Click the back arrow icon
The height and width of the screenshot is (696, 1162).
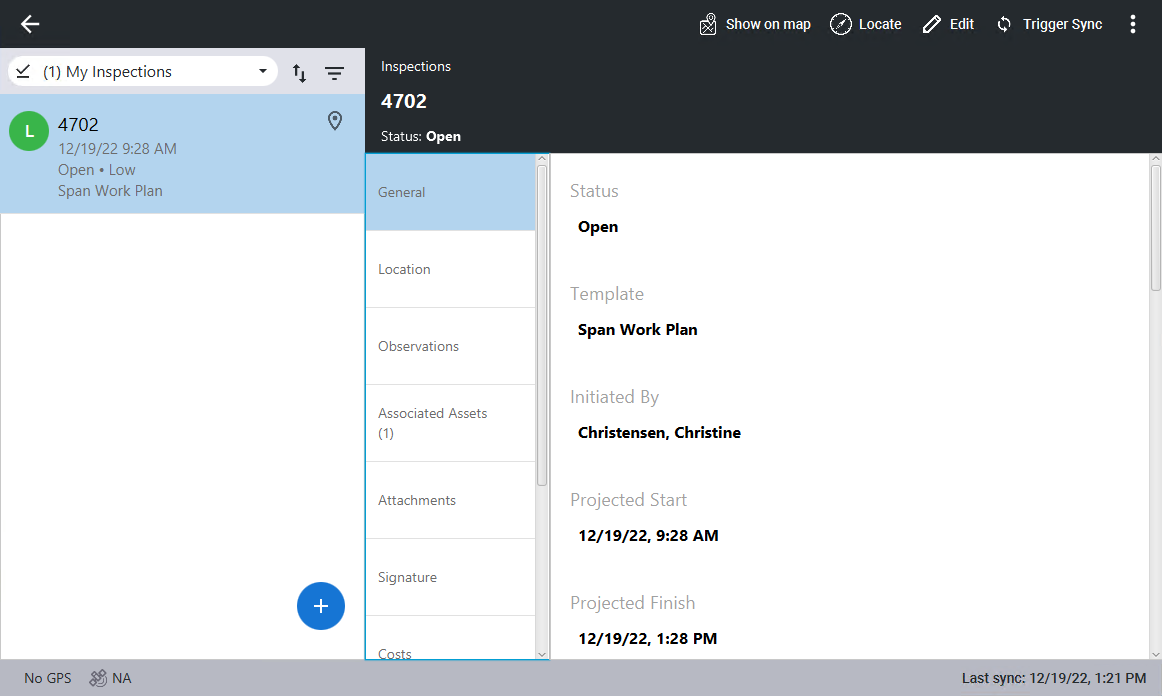click(30, 24)
